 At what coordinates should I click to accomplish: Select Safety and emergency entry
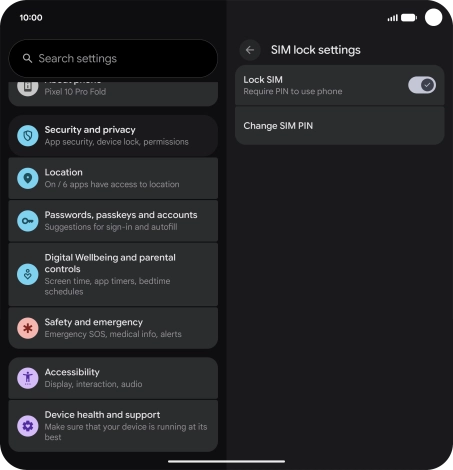113,328
